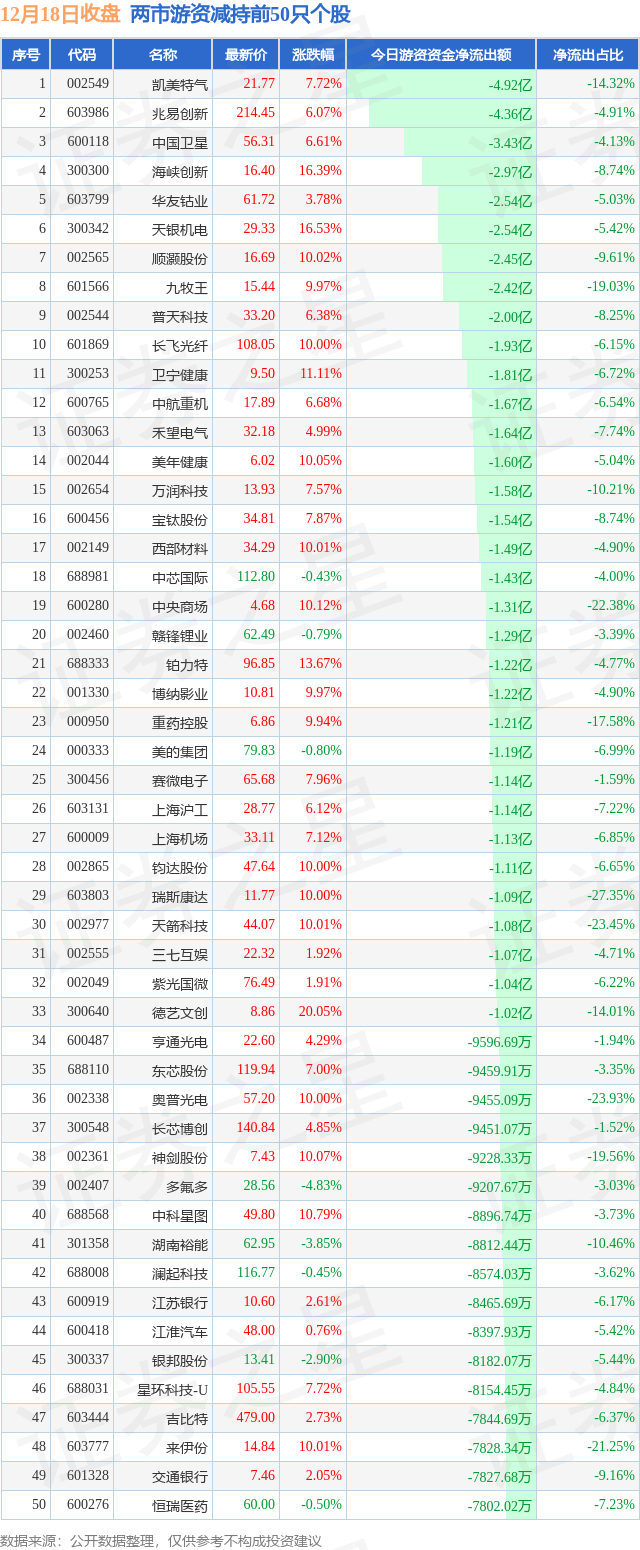Click 德艺文创 change 20.05%
The image size is (640, 1550).
click(x=320, y=1012)
